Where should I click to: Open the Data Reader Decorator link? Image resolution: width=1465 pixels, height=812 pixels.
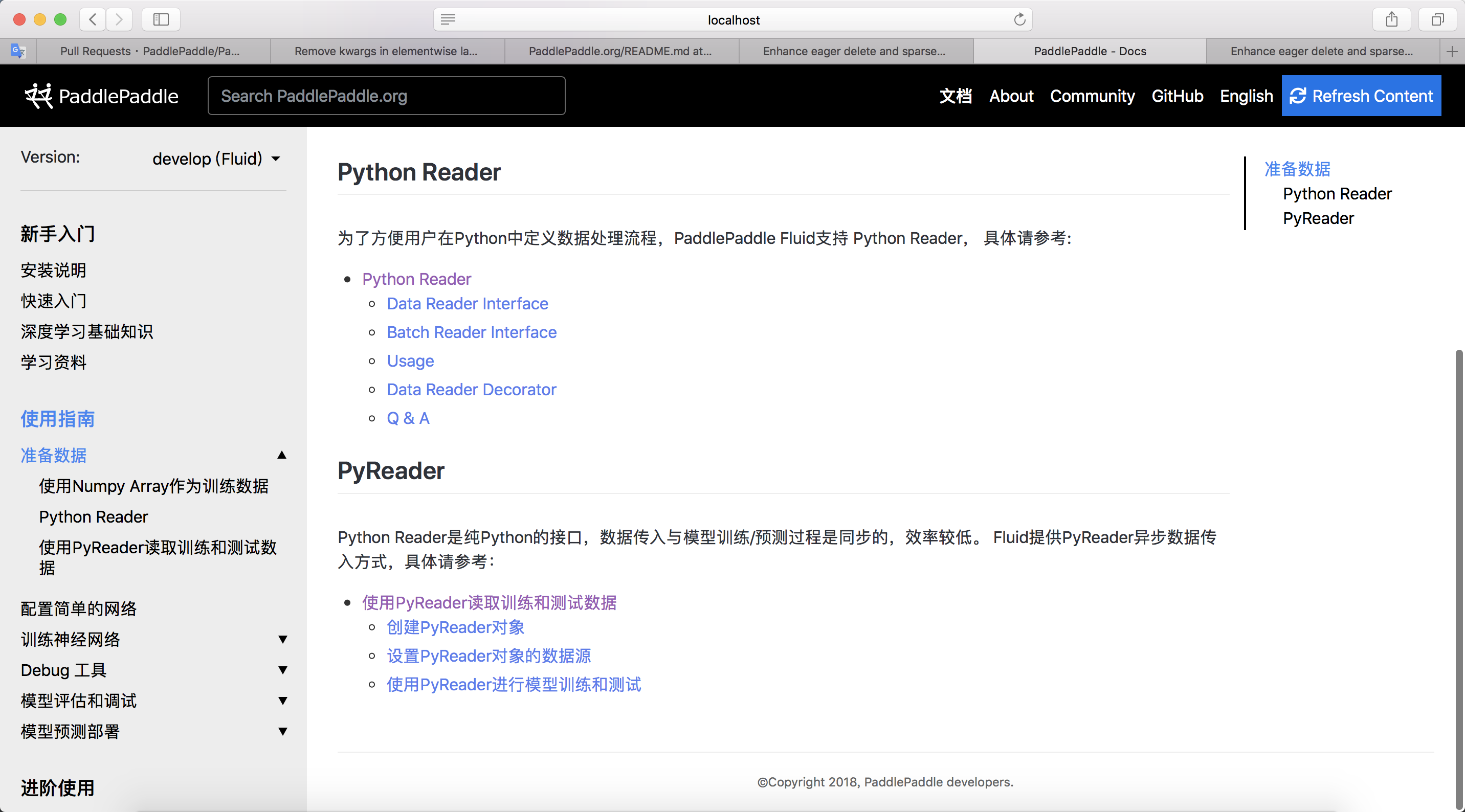click(472, 390)
